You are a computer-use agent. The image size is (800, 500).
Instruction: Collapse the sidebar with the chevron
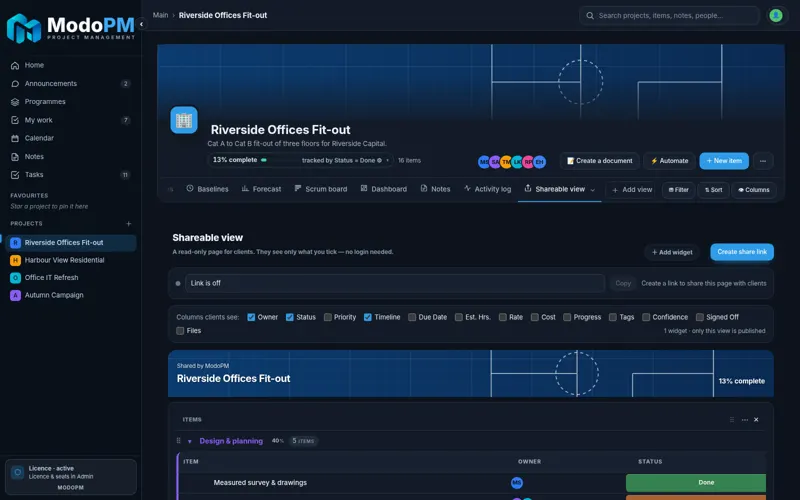click(141, 24)
